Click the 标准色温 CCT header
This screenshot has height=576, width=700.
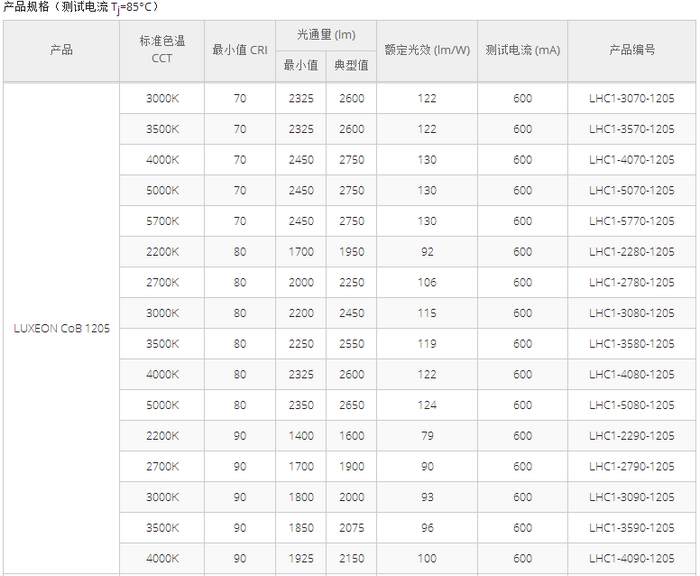[x=162, y=50]
